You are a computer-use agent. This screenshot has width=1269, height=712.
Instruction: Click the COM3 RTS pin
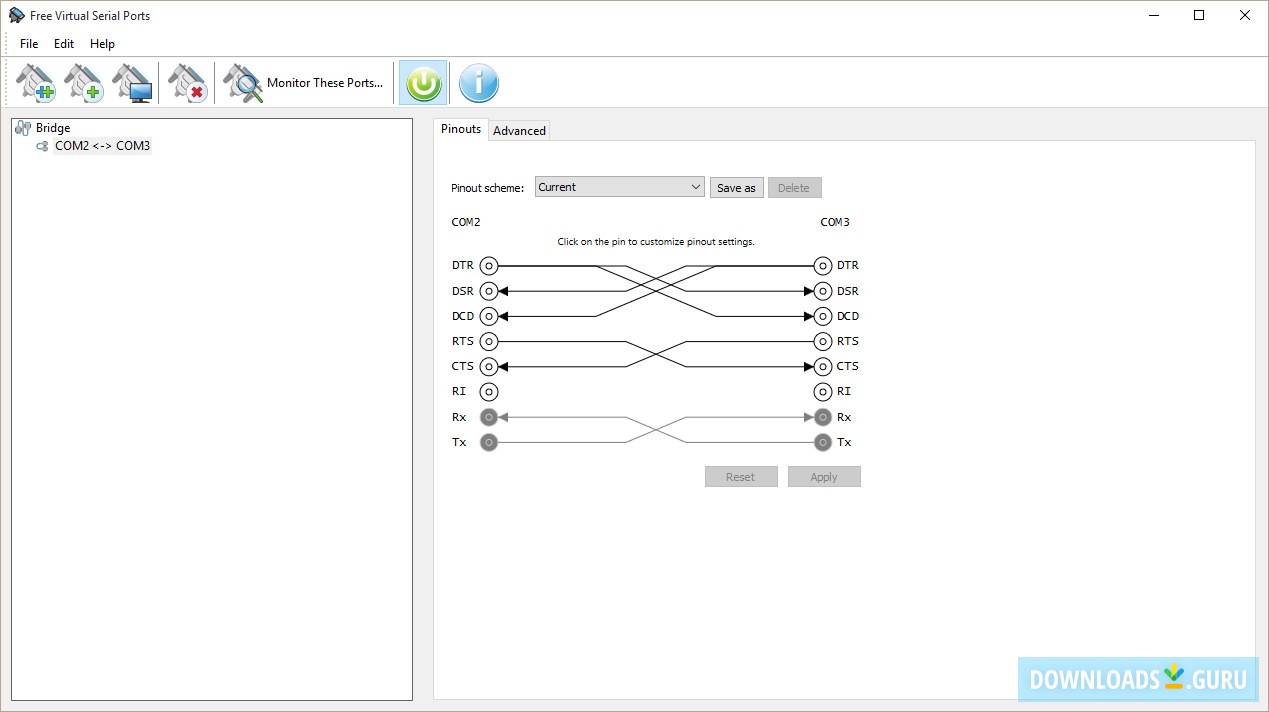tap(823, 342)
